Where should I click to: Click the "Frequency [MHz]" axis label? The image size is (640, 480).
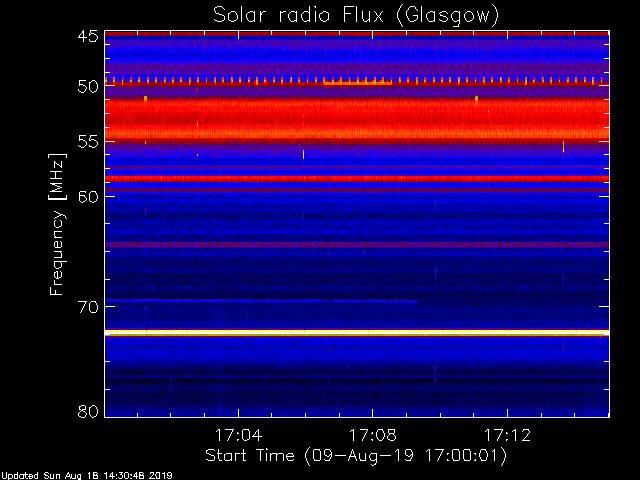57,224
